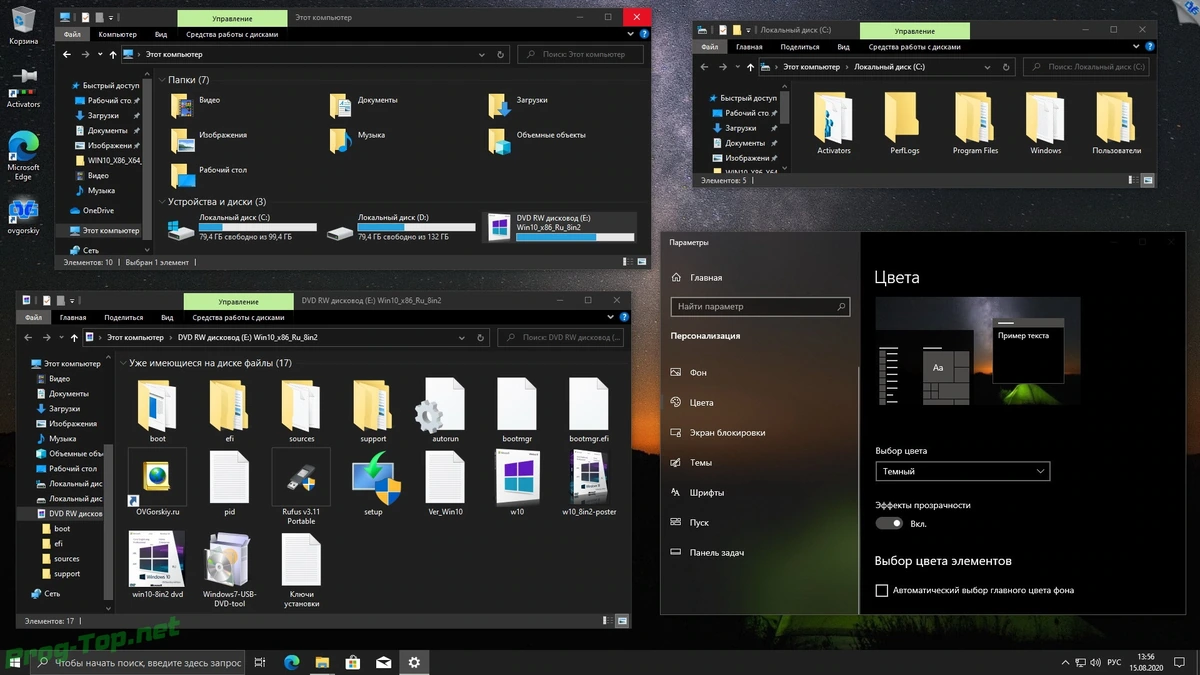Launch Microsoft Edge from the desktop icon

pyautogui.click(x=23, y=155)
